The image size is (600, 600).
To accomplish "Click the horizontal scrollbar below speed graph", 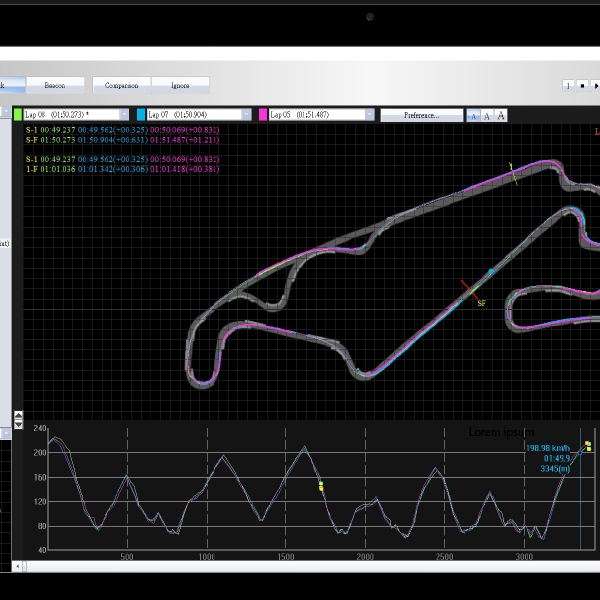I will (300, 566).
